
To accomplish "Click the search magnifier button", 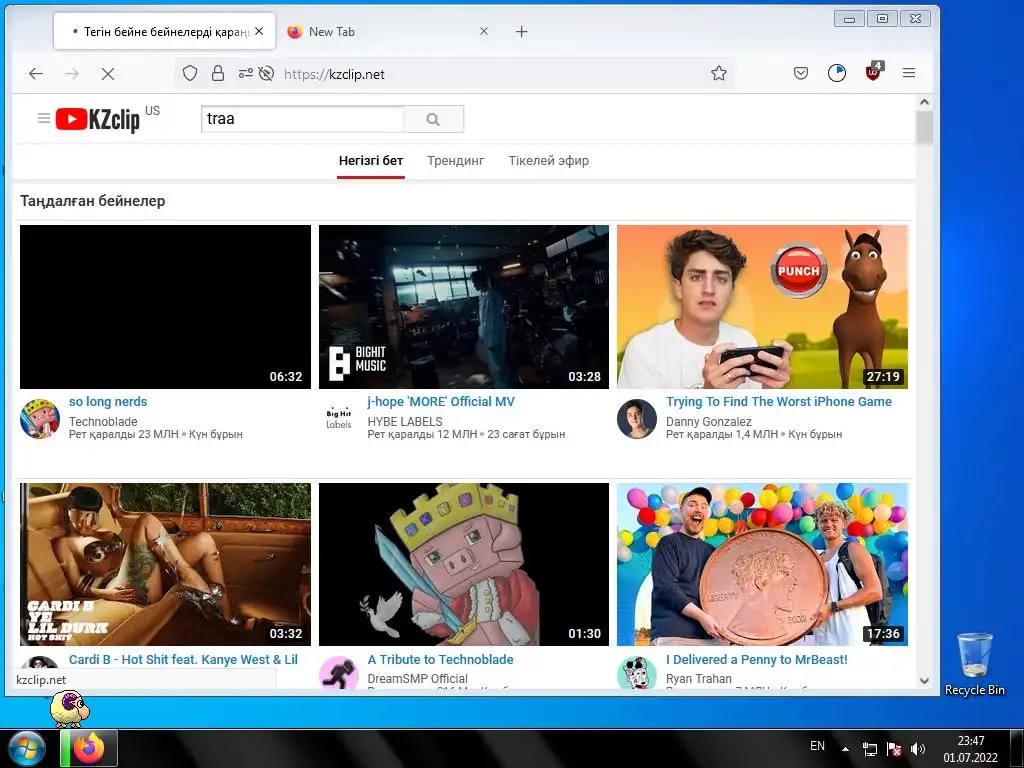I will (x=433, y=119).
